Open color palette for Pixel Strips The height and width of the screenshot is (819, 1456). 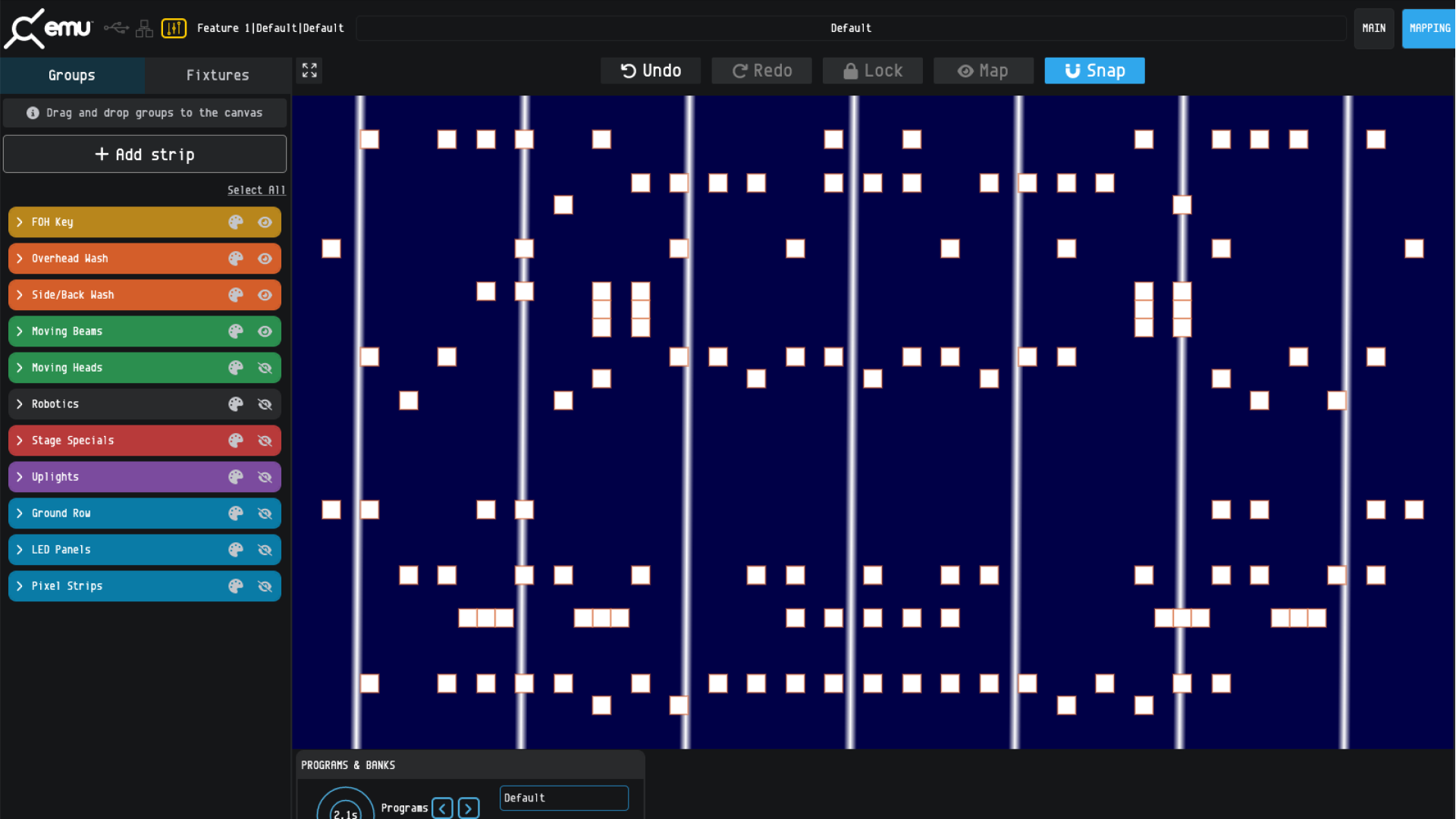click(236, 586)
